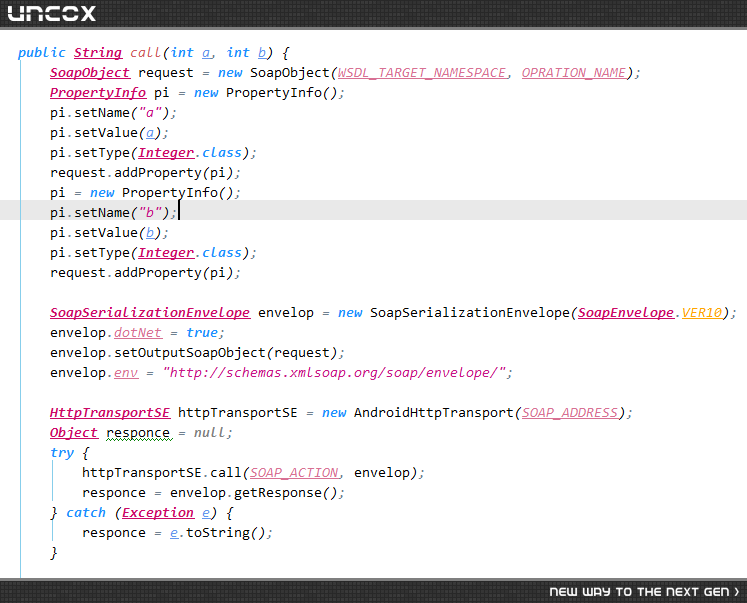Click the 'AndroidHttpTransport' constructor name
Screen dimensions: 747x603
tap(434, 412)
